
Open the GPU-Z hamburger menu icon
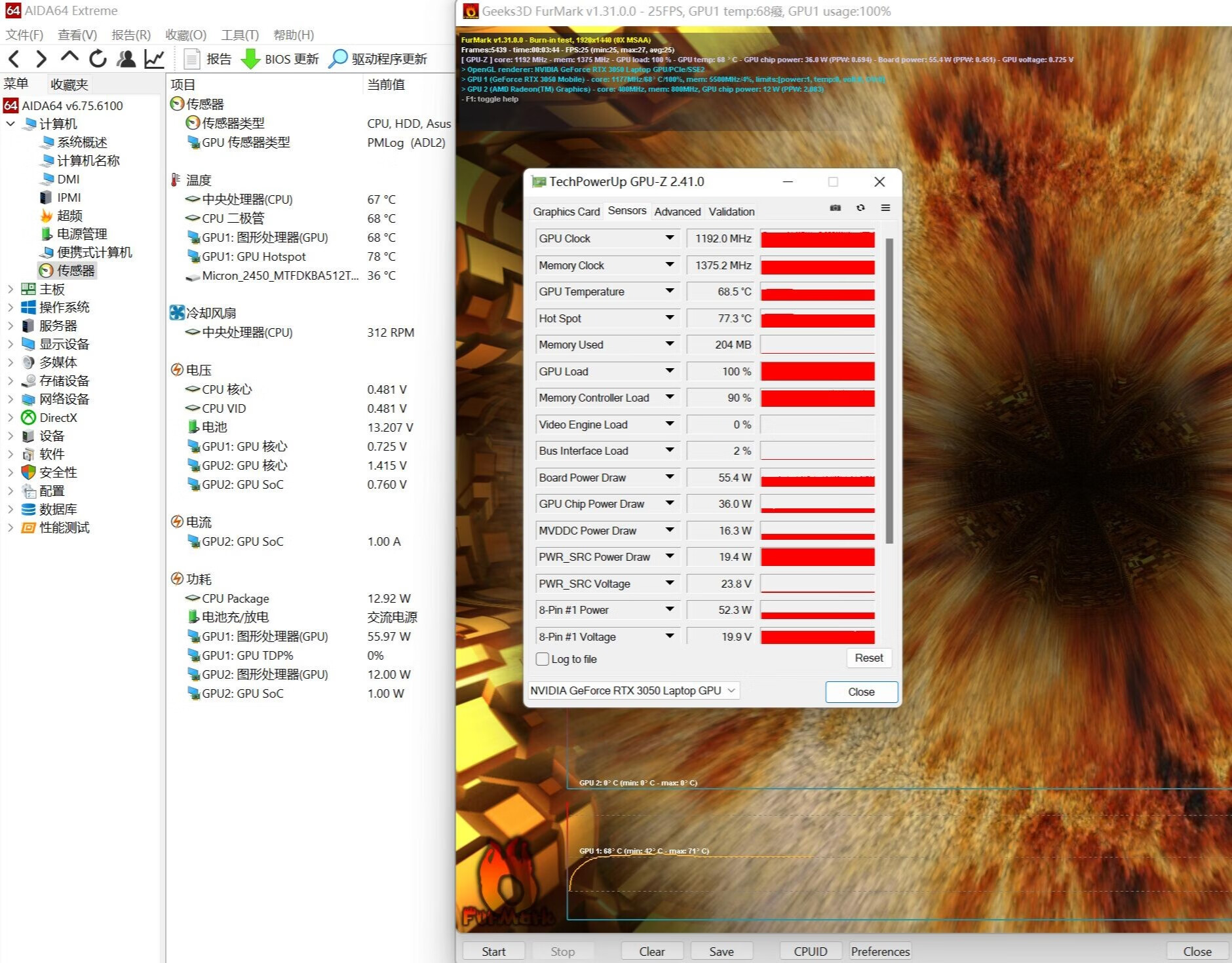886,208
